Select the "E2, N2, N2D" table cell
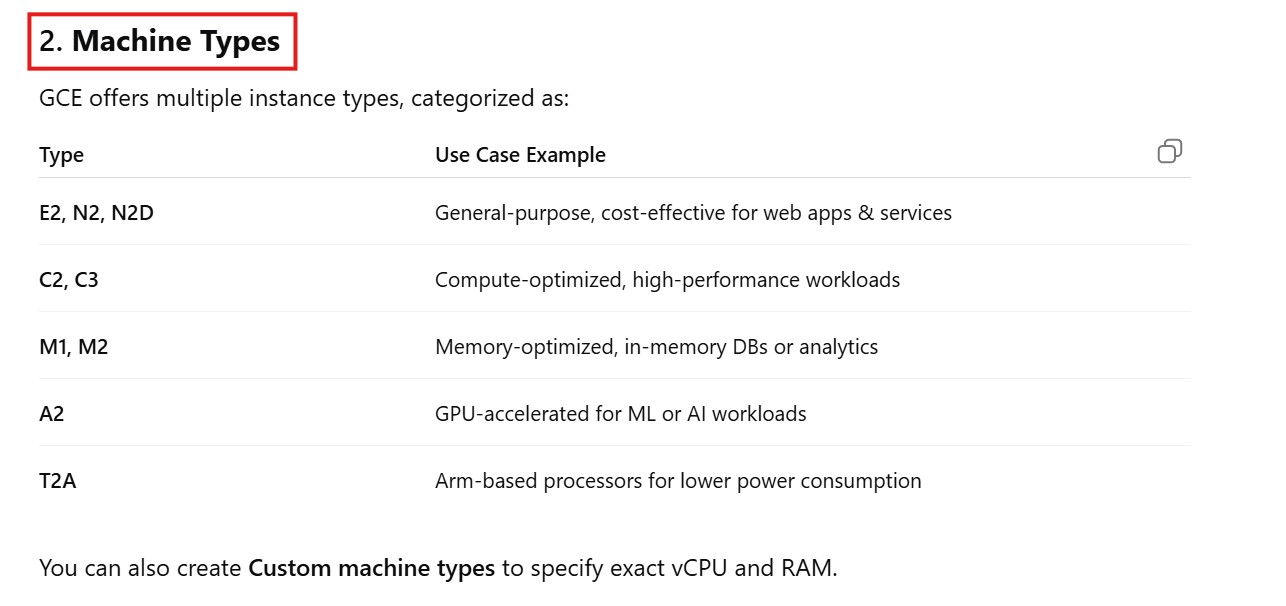The height and width of the screenshot is (606, 1286). pyautogui.click(x=96, y=213)
